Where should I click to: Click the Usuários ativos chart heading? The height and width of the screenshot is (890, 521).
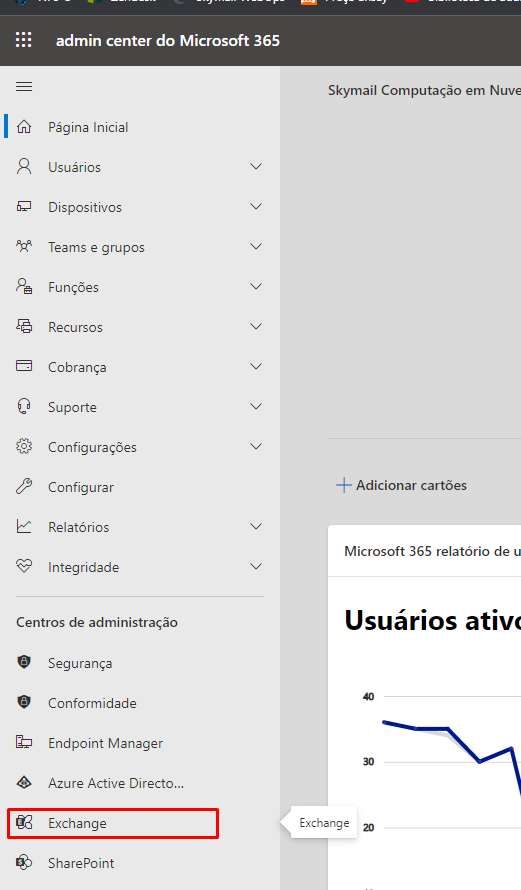(x=432, y=620)
